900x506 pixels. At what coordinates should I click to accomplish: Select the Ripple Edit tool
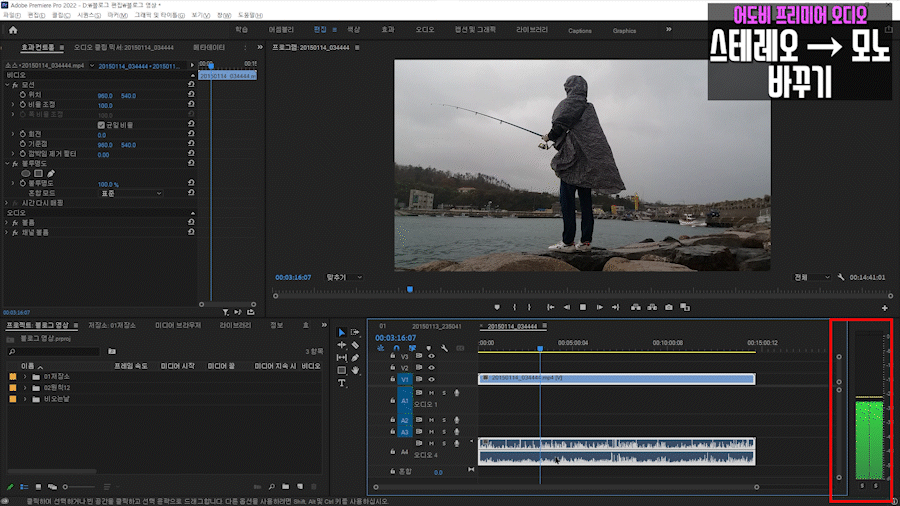[x=342, y=345]
